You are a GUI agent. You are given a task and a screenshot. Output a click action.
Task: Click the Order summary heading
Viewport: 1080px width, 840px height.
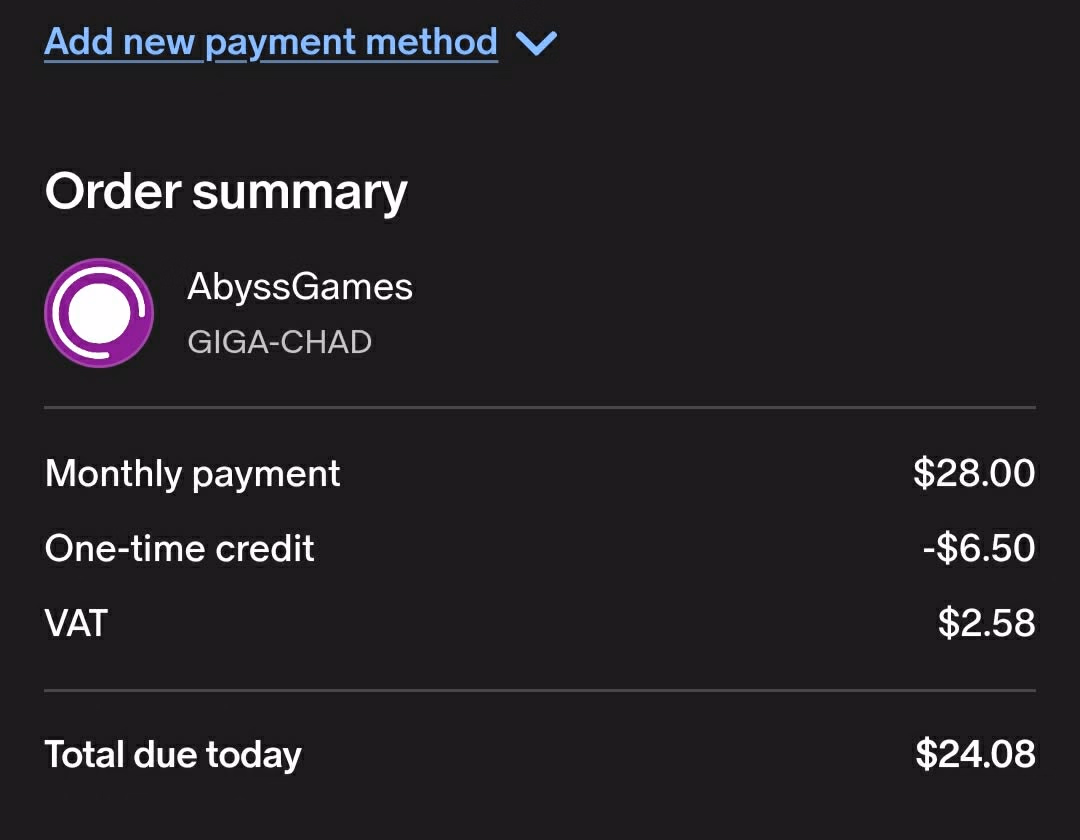(226, 190)
